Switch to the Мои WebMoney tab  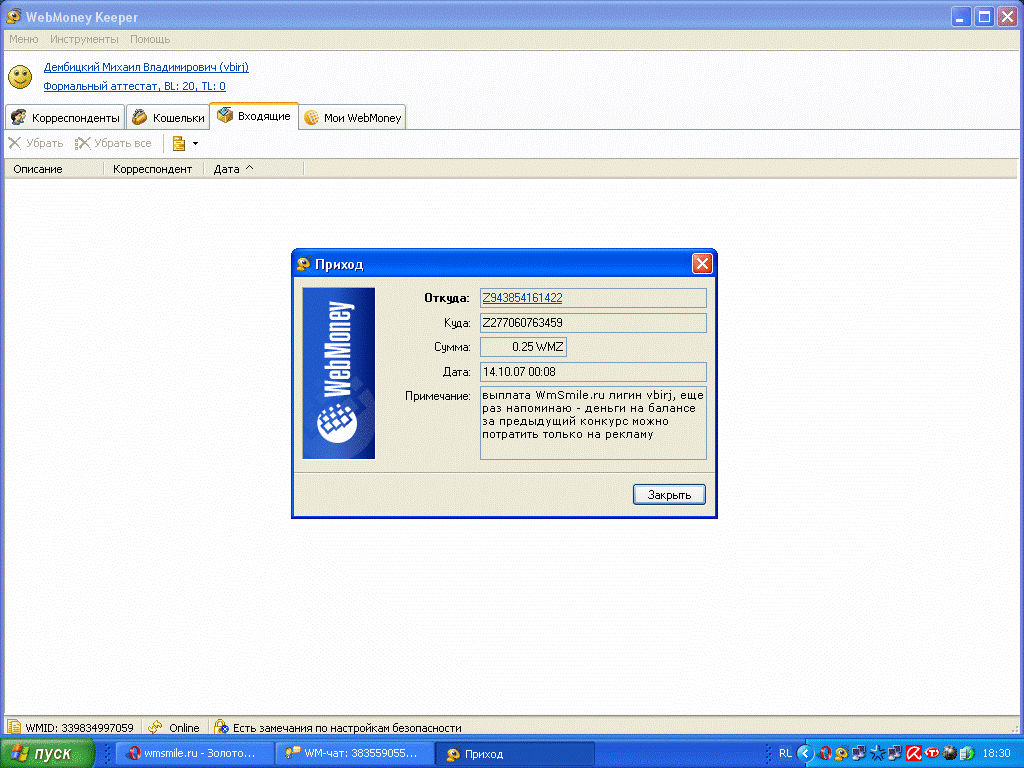pyautogui.click(x=352, y=117)
